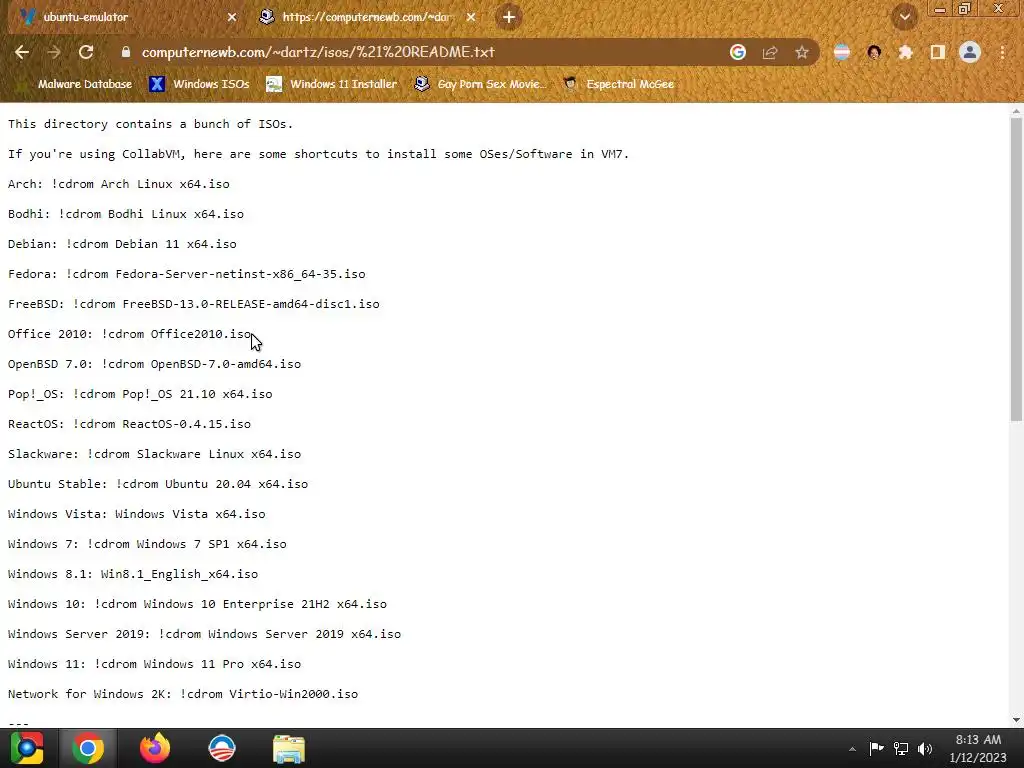Screen dimensions: 1024x768
Task: Click the scrollbar down arrow
Action: 1016,720
